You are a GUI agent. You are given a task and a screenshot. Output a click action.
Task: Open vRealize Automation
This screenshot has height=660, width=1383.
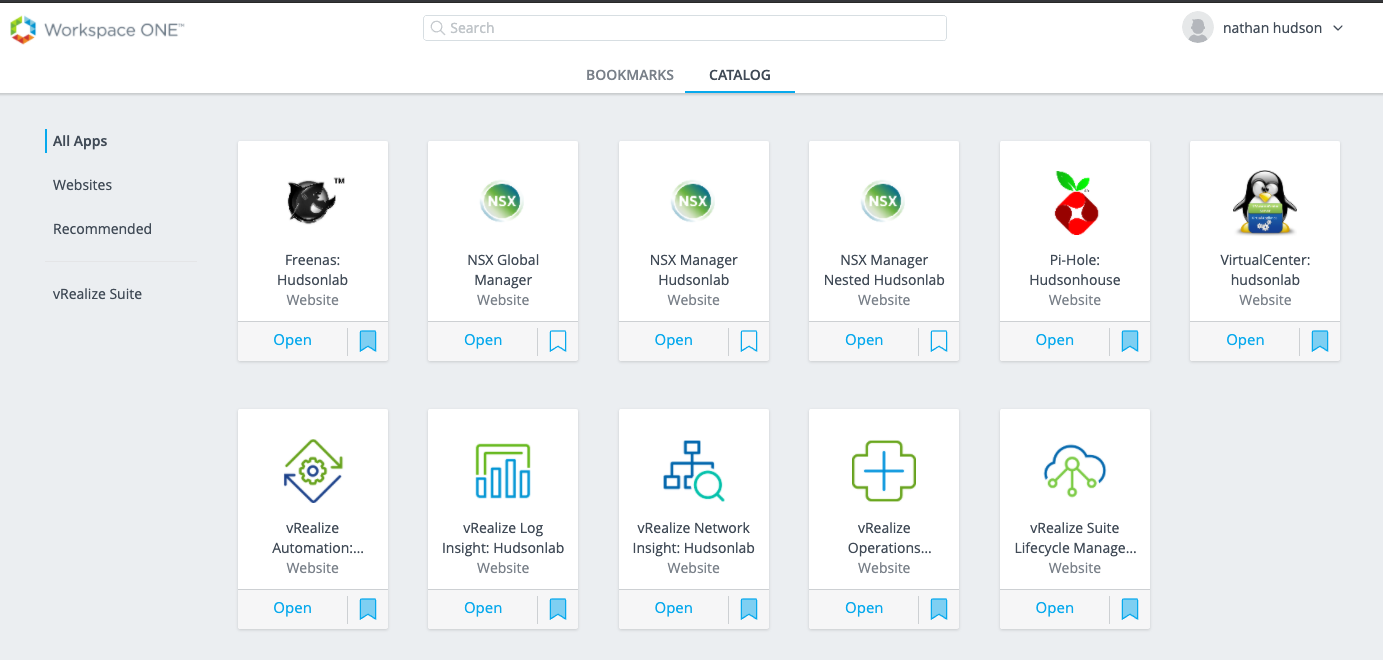[293, 608]
